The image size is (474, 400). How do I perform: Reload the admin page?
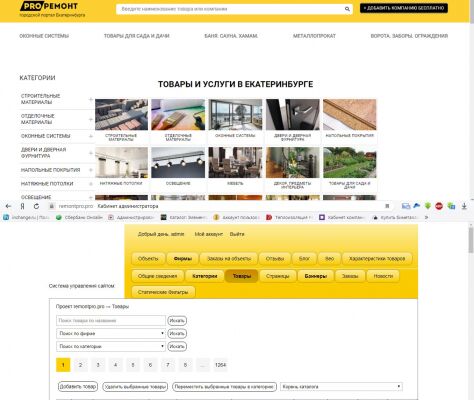click(x=36, y=206)
